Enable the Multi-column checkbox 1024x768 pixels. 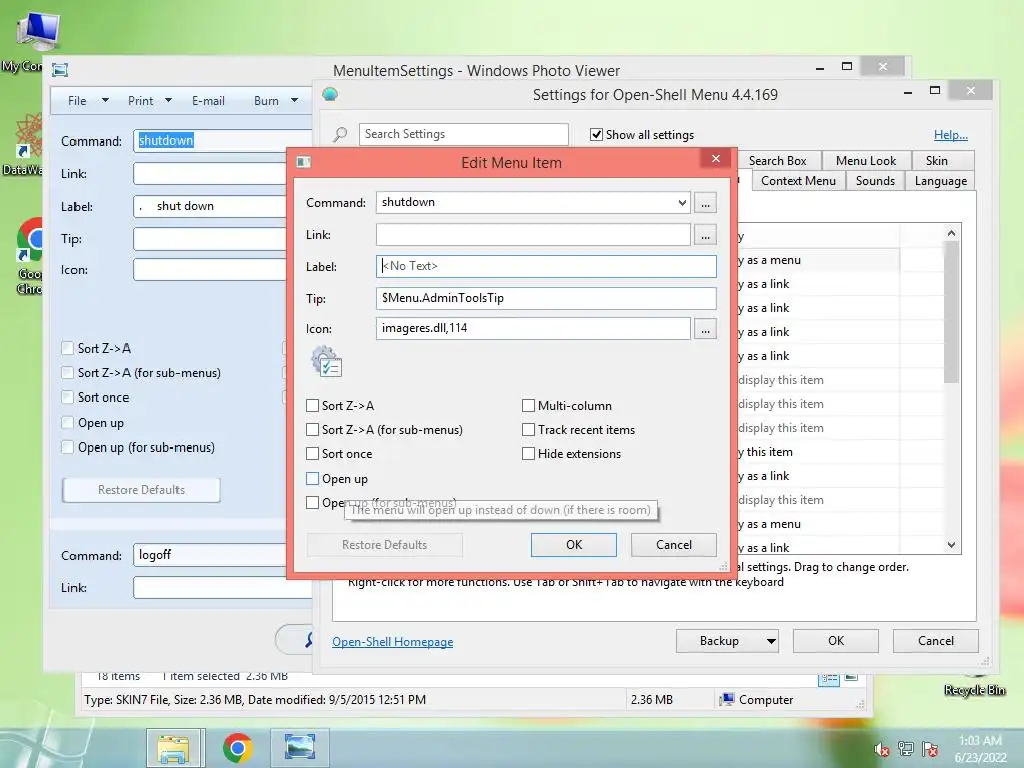click(x=528, y=406)
